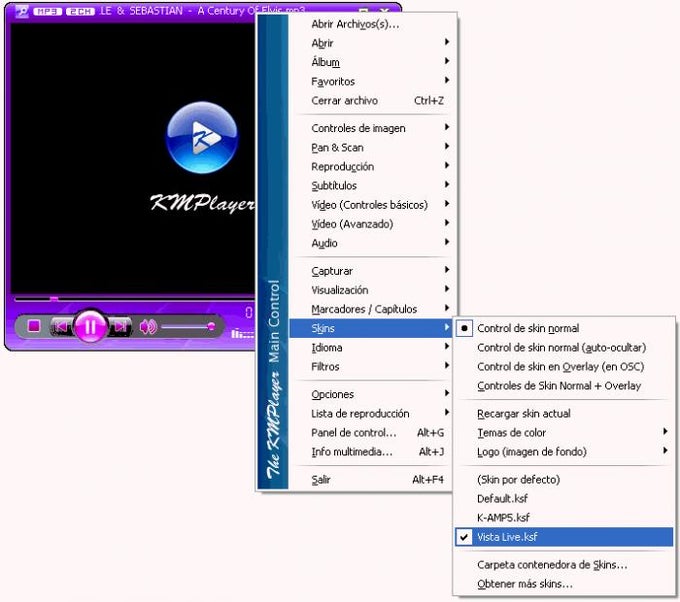Click the highlighted Skins menu item

[x=371, y=328]
